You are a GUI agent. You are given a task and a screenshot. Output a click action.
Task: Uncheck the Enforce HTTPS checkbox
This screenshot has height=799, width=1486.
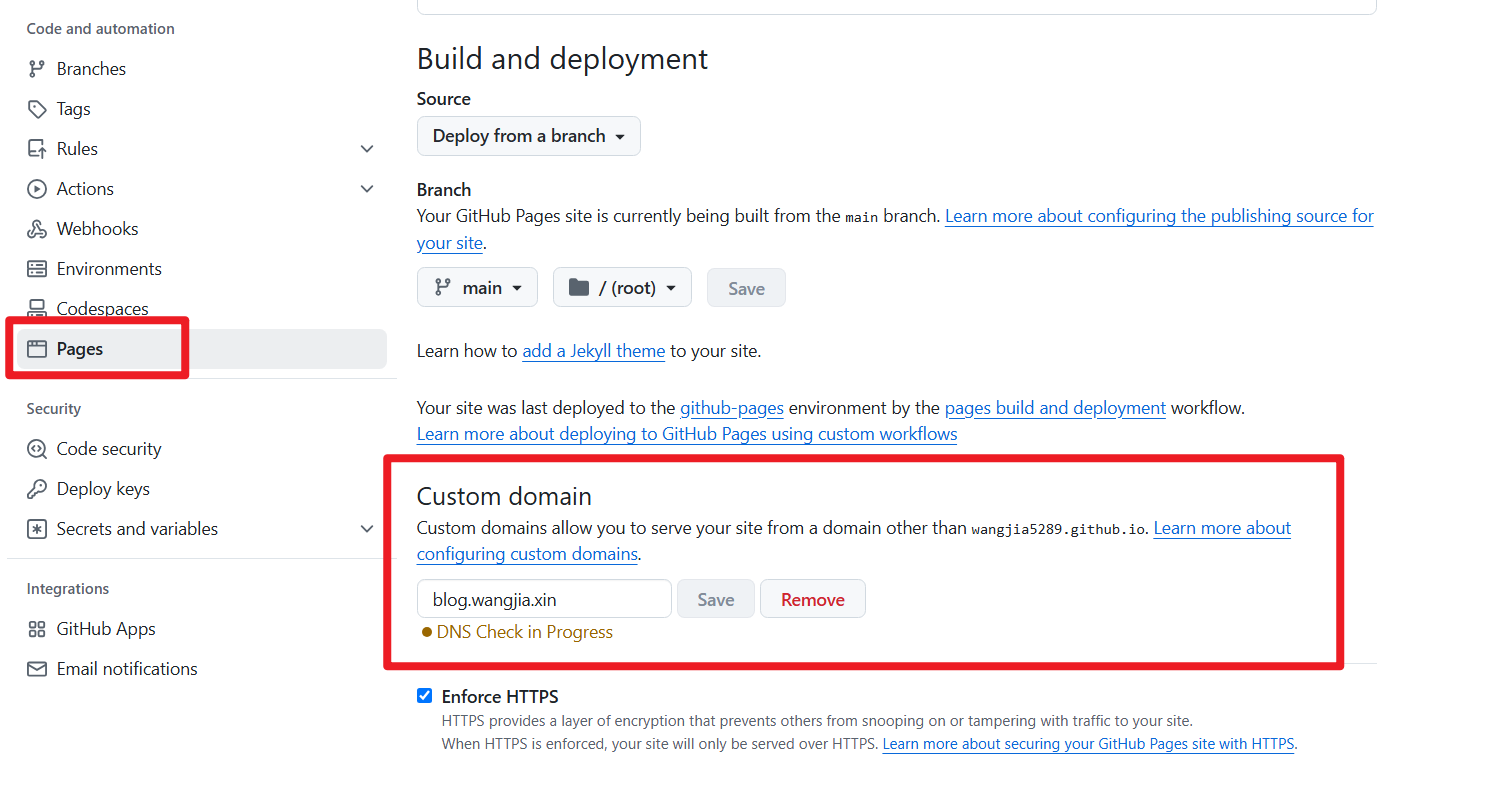pyautogui.click(x=425, y=696)
